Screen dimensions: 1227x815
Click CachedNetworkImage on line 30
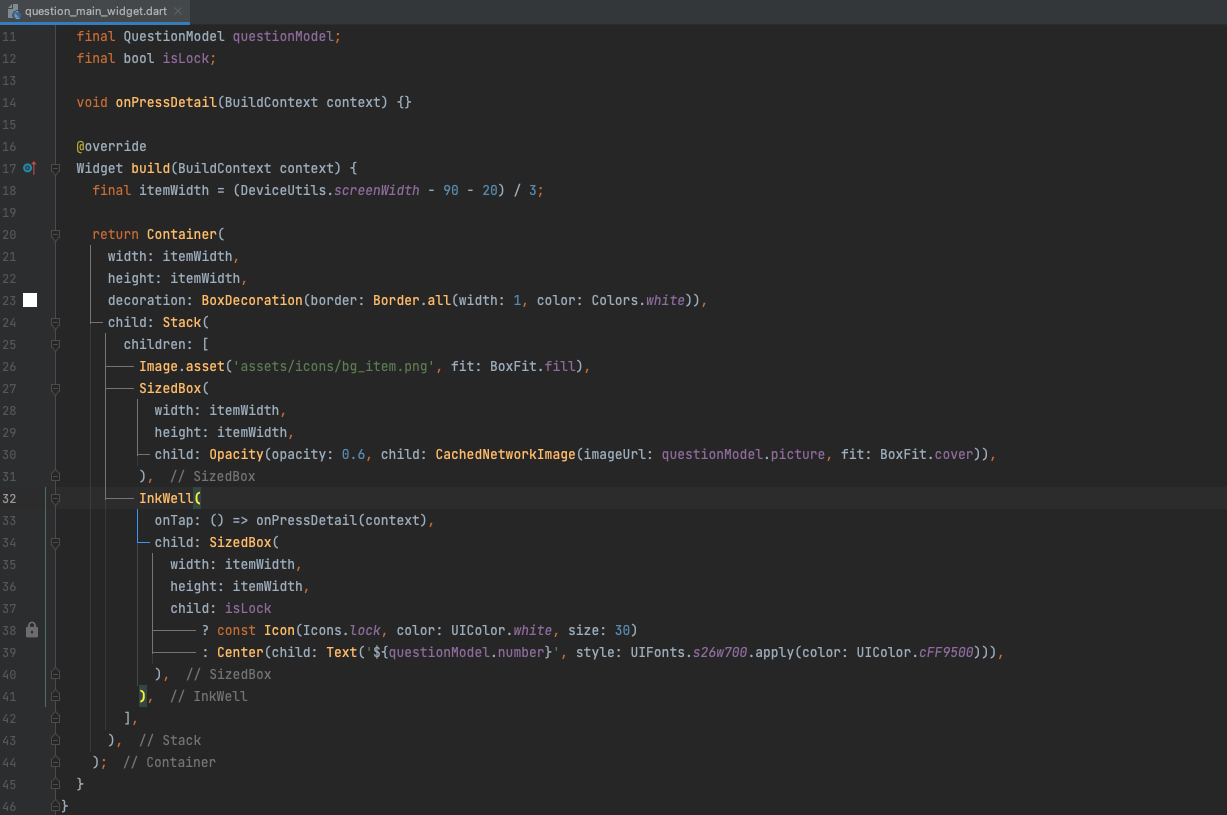pos(506,454)
